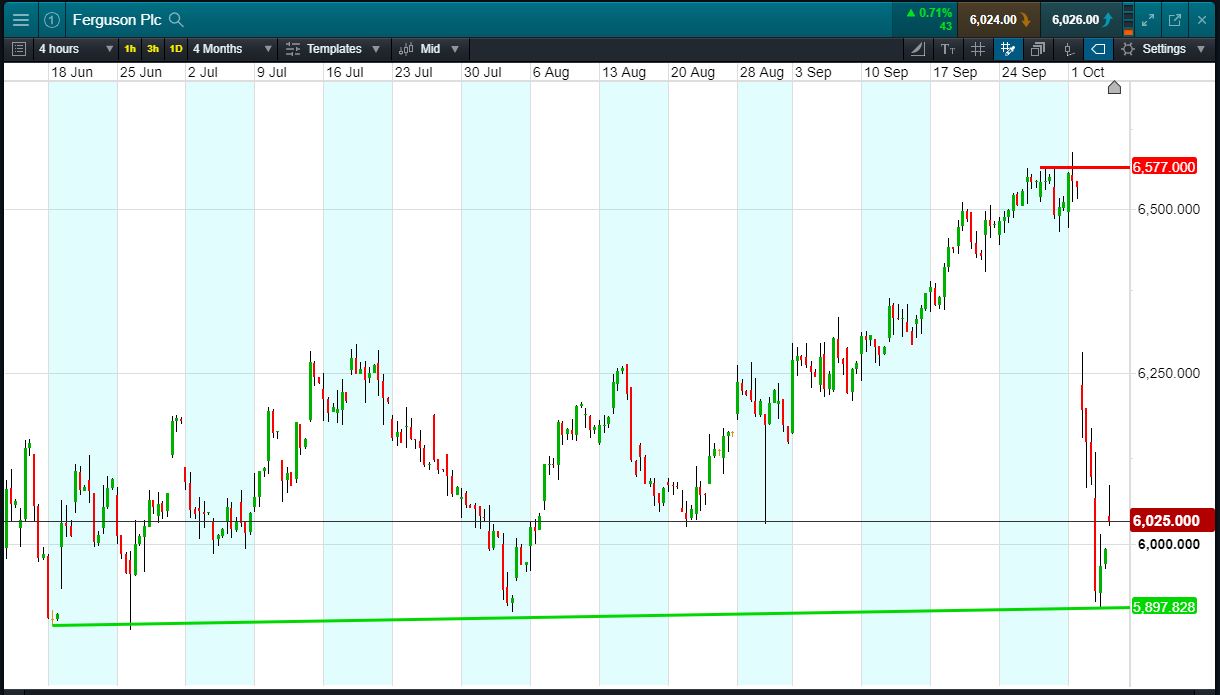Viewport: 1220px width, 695px height.
Task: Click the vertical sentiment bar indicator
Action: point(1129,19)
